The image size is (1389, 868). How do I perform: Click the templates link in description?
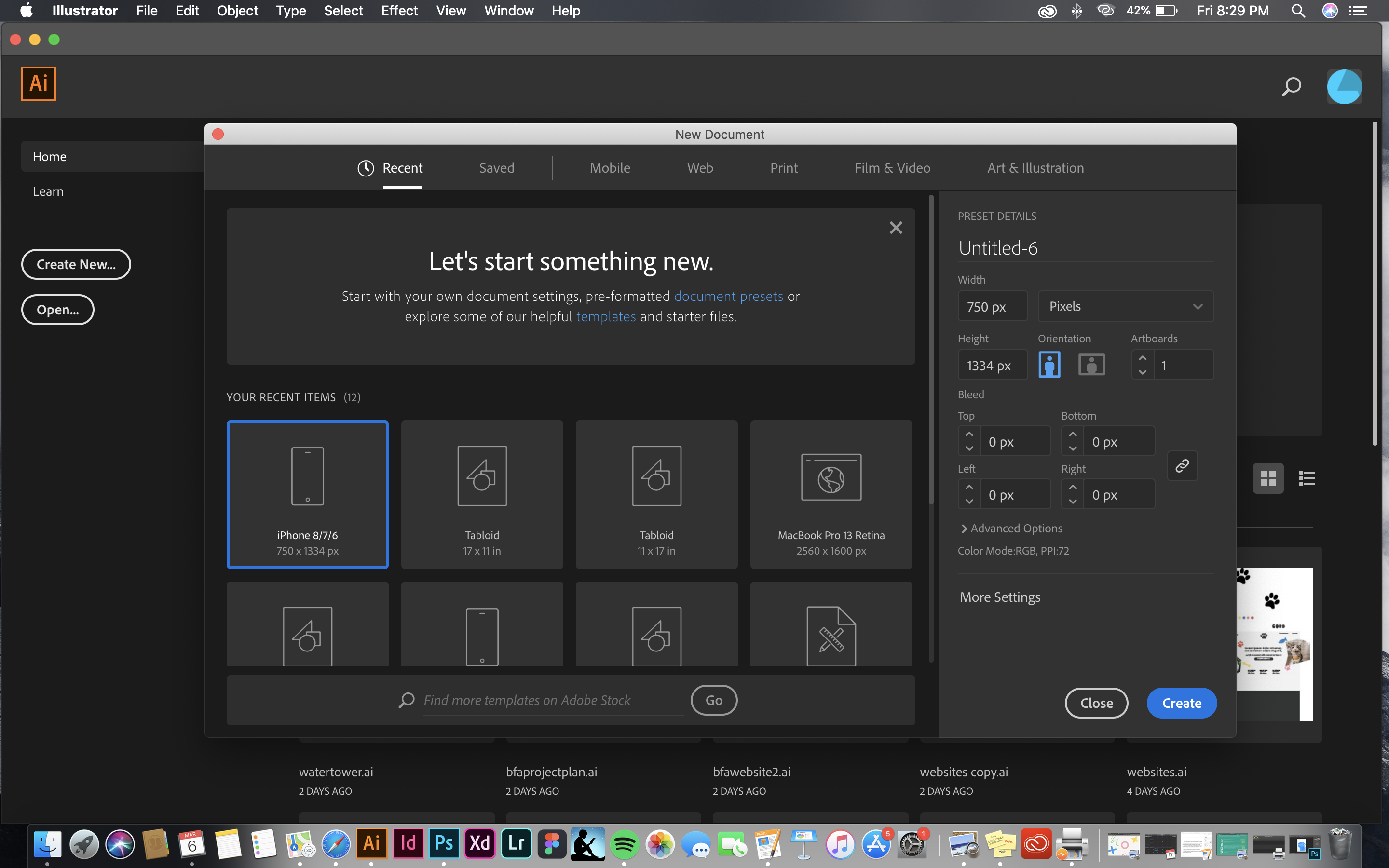coord(605,317)
